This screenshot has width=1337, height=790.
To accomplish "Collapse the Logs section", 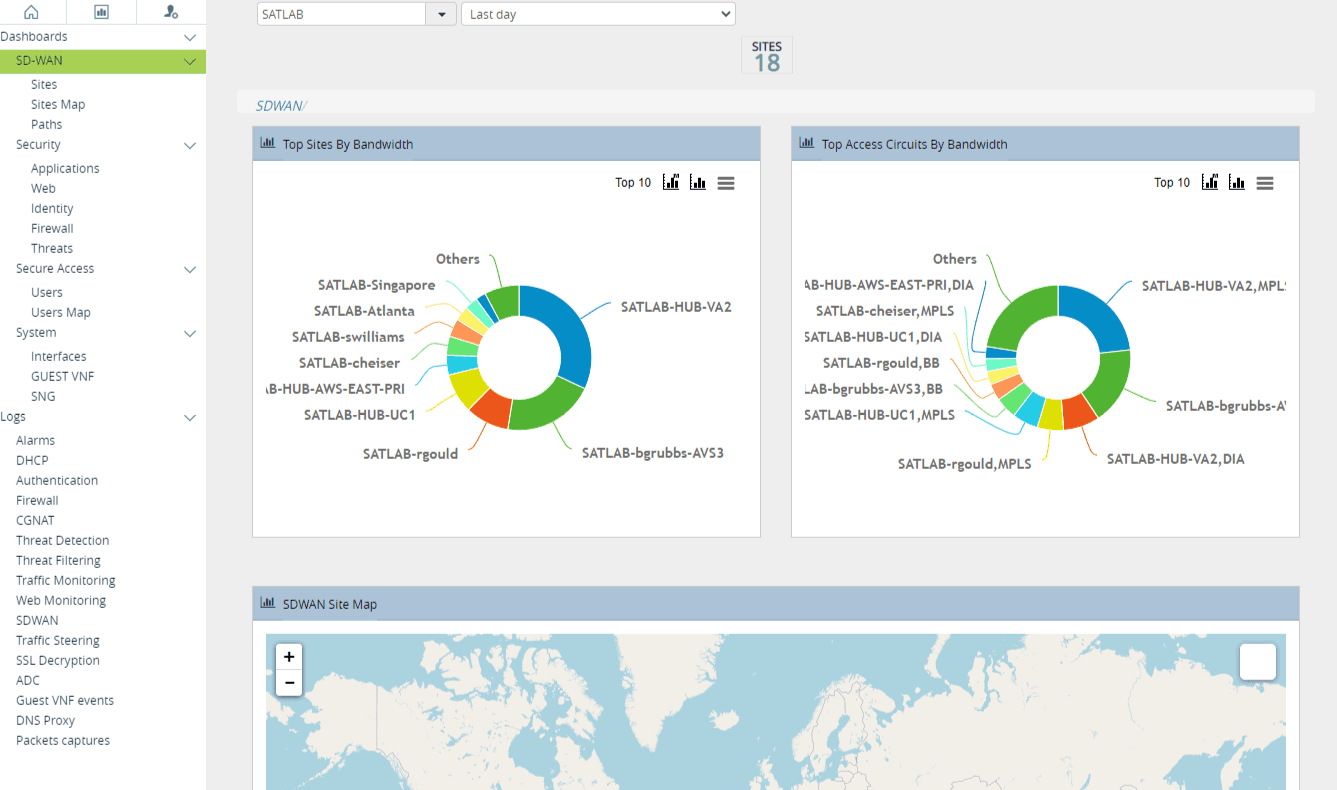I will coord(190,417).
